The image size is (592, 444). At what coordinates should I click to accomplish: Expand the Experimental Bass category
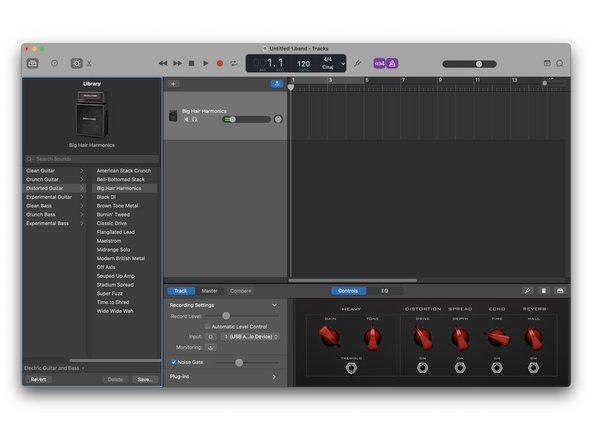(x=82, y=224)
